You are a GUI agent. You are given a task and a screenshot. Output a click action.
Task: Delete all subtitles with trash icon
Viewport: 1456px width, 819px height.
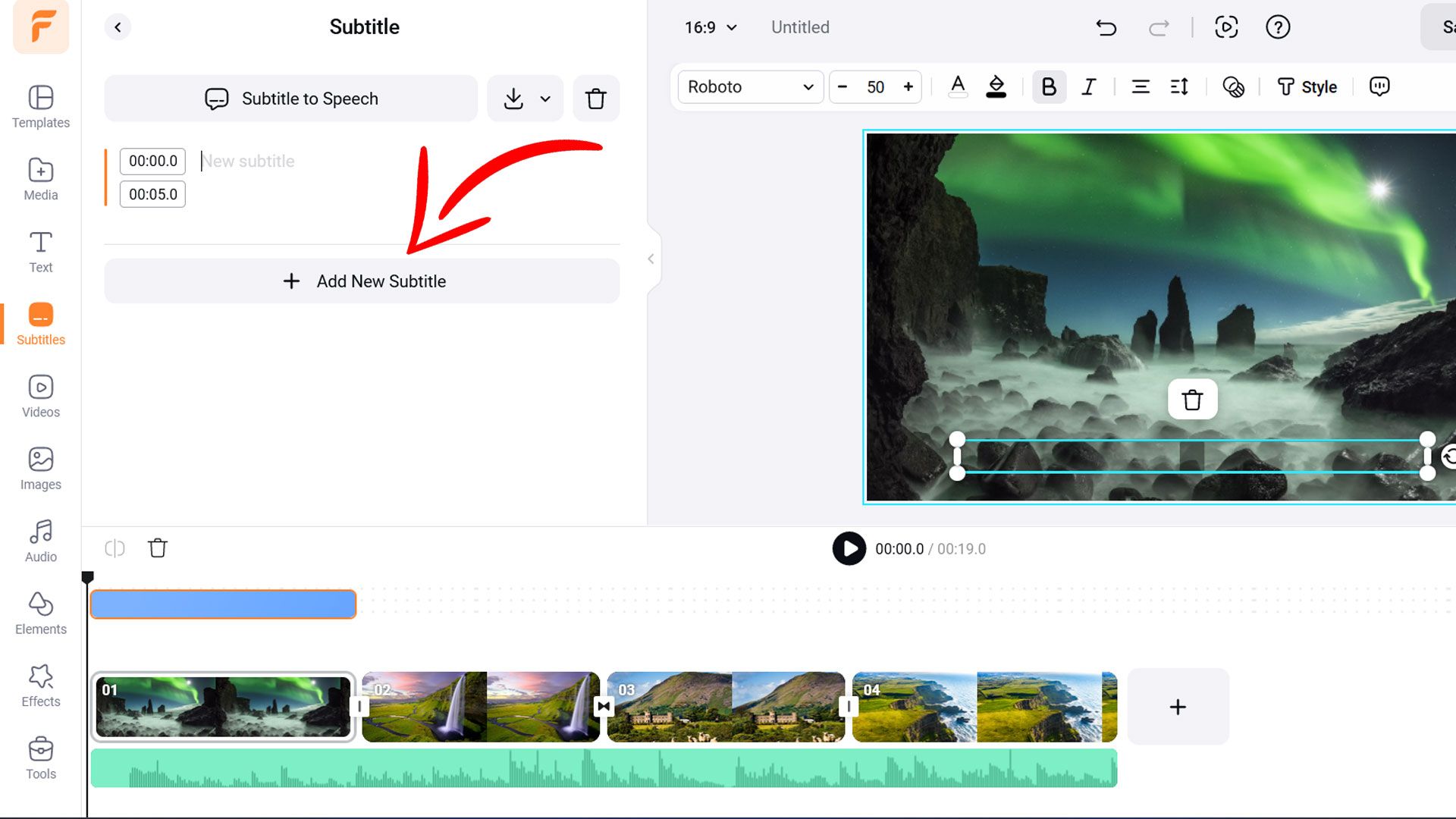[x=595, y=99]
